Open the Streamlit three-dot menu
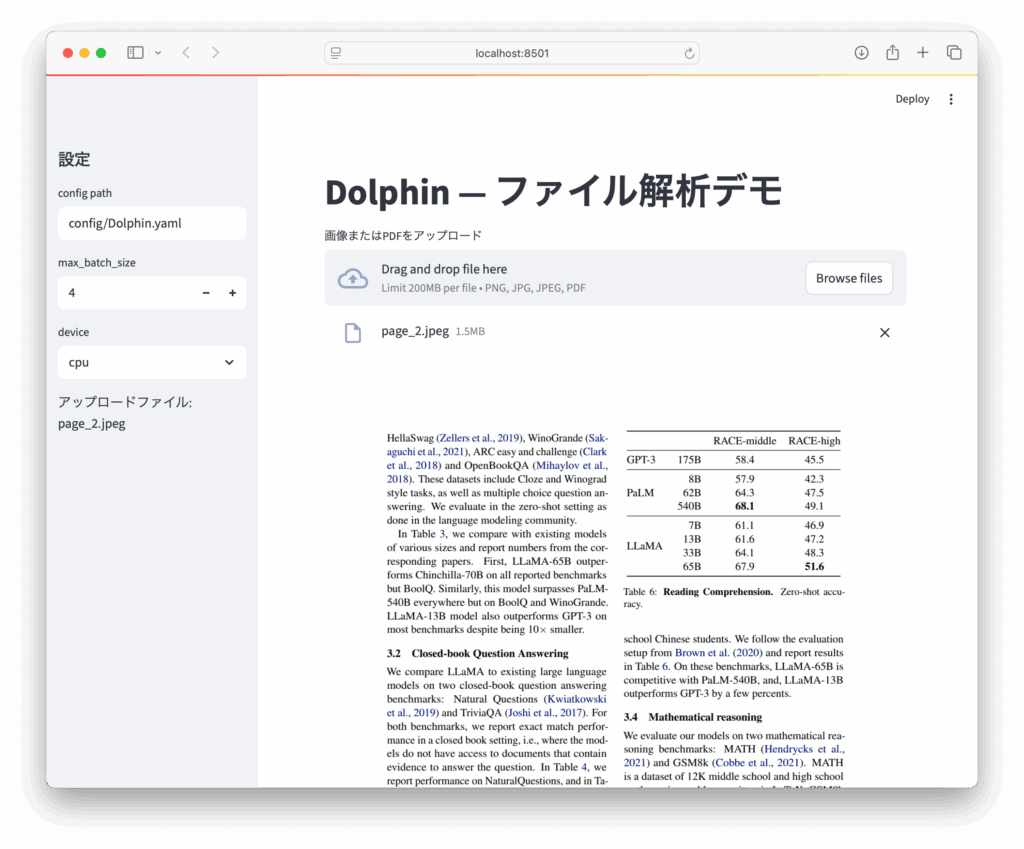 coord(951,99)
